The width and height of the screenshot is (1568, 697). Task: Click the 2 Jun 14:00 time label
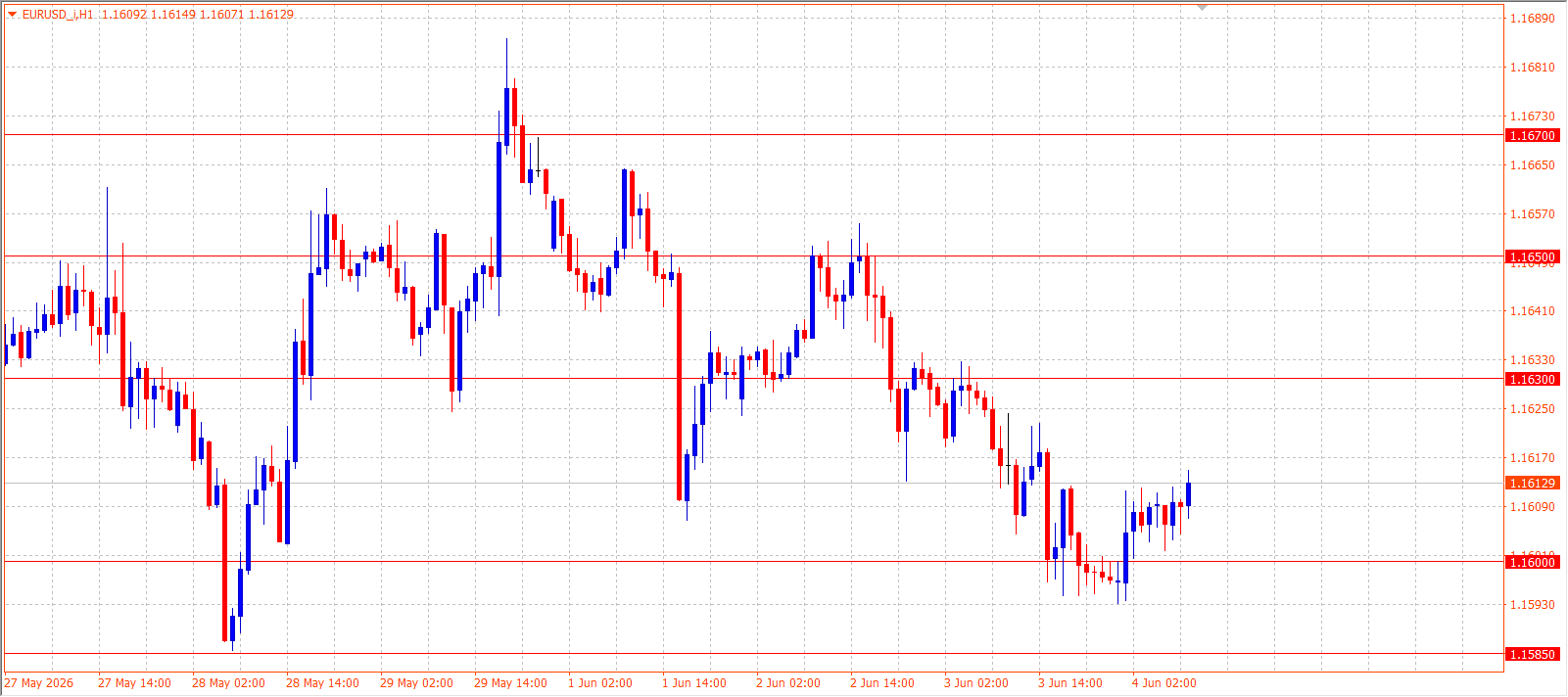[882, 683]
